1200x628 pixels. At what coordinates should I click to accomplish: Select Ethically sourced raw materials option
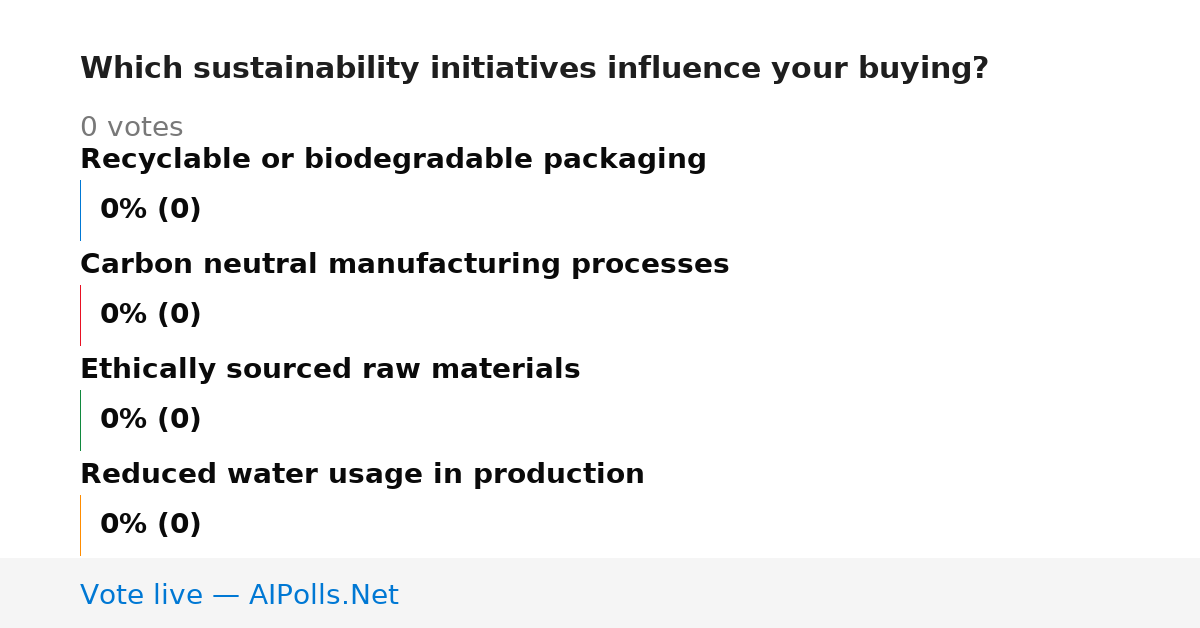[x=330, y=370]
